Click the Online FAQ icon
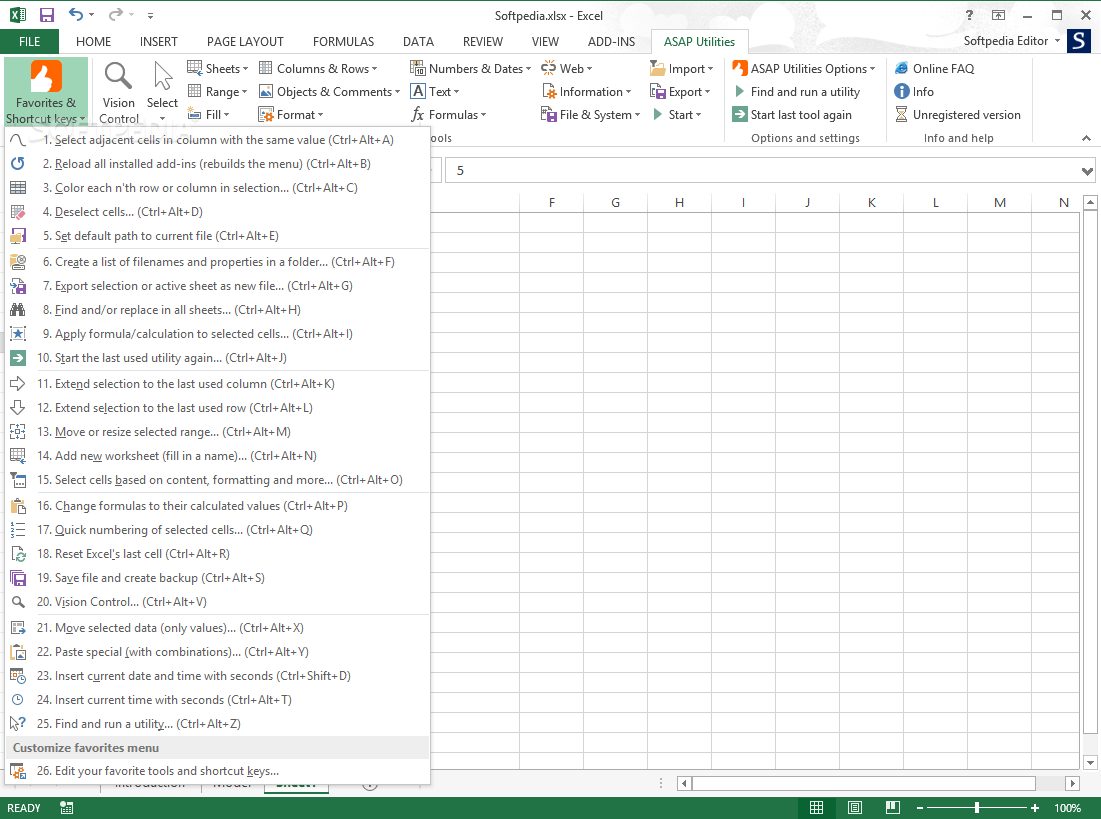Screen dimensions: 1101x819 point(902,68)
